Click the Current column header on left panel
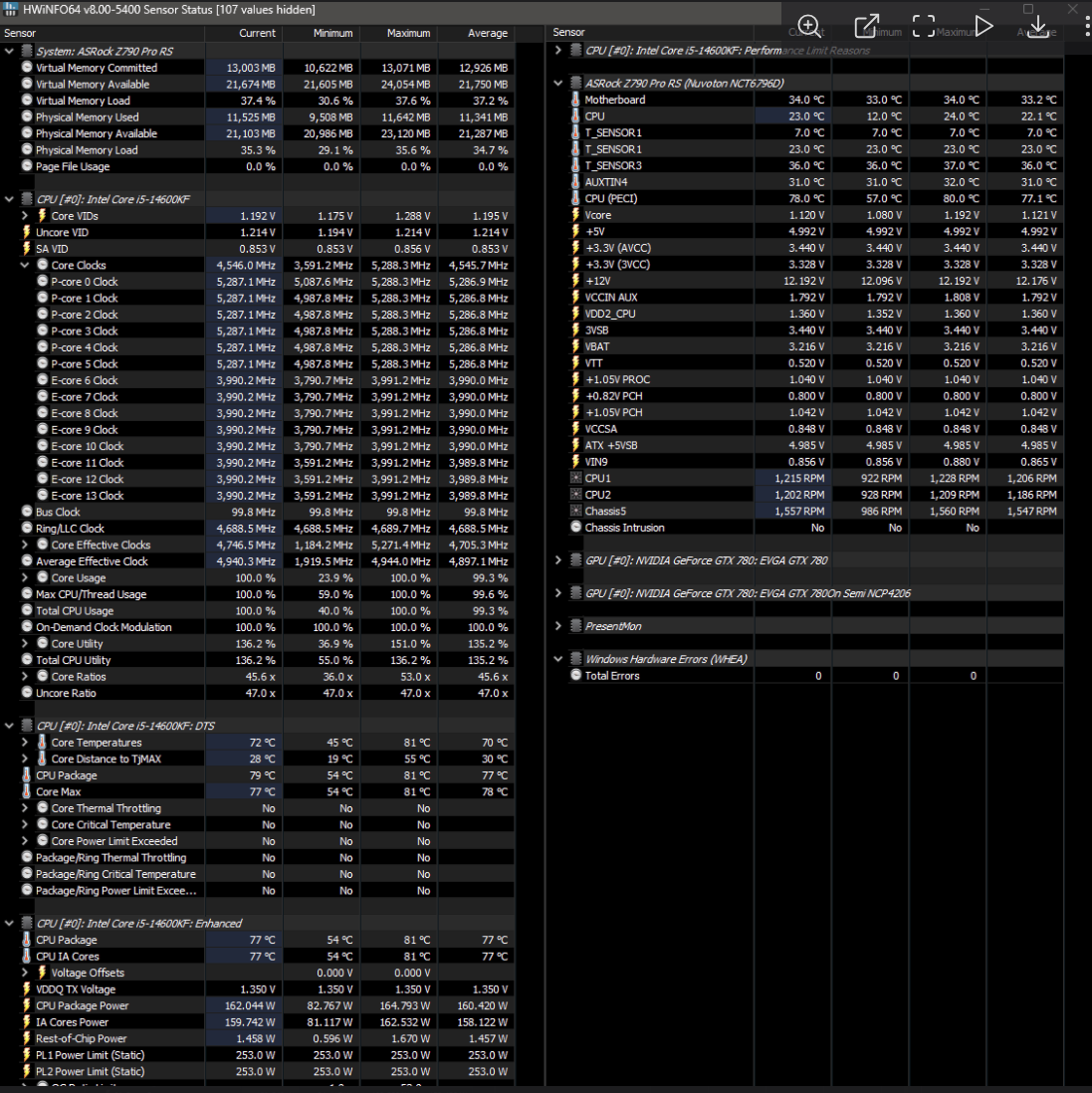This screenshot has height=1093, width=1092. (257, 33)
